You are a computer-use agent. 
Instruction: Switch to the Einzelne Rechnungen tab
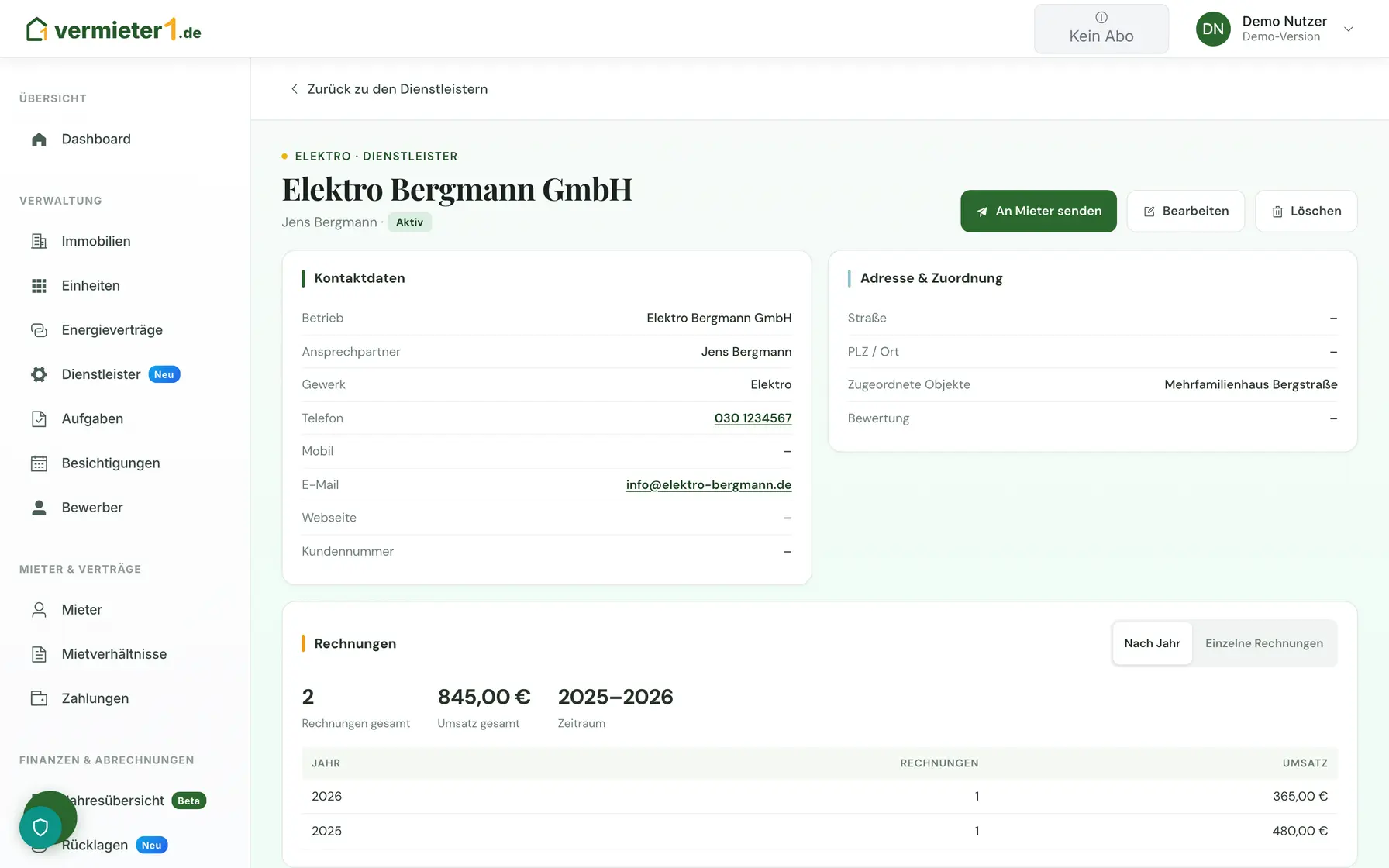point(1263,643)
